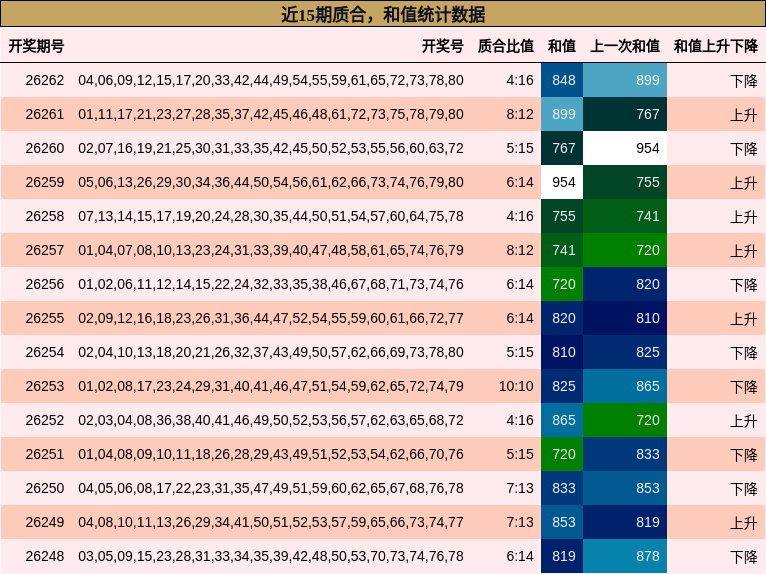Click the draw numbers of period 26259
The width and height of the screenshot is (766, 574).
(x=271, y=182)
